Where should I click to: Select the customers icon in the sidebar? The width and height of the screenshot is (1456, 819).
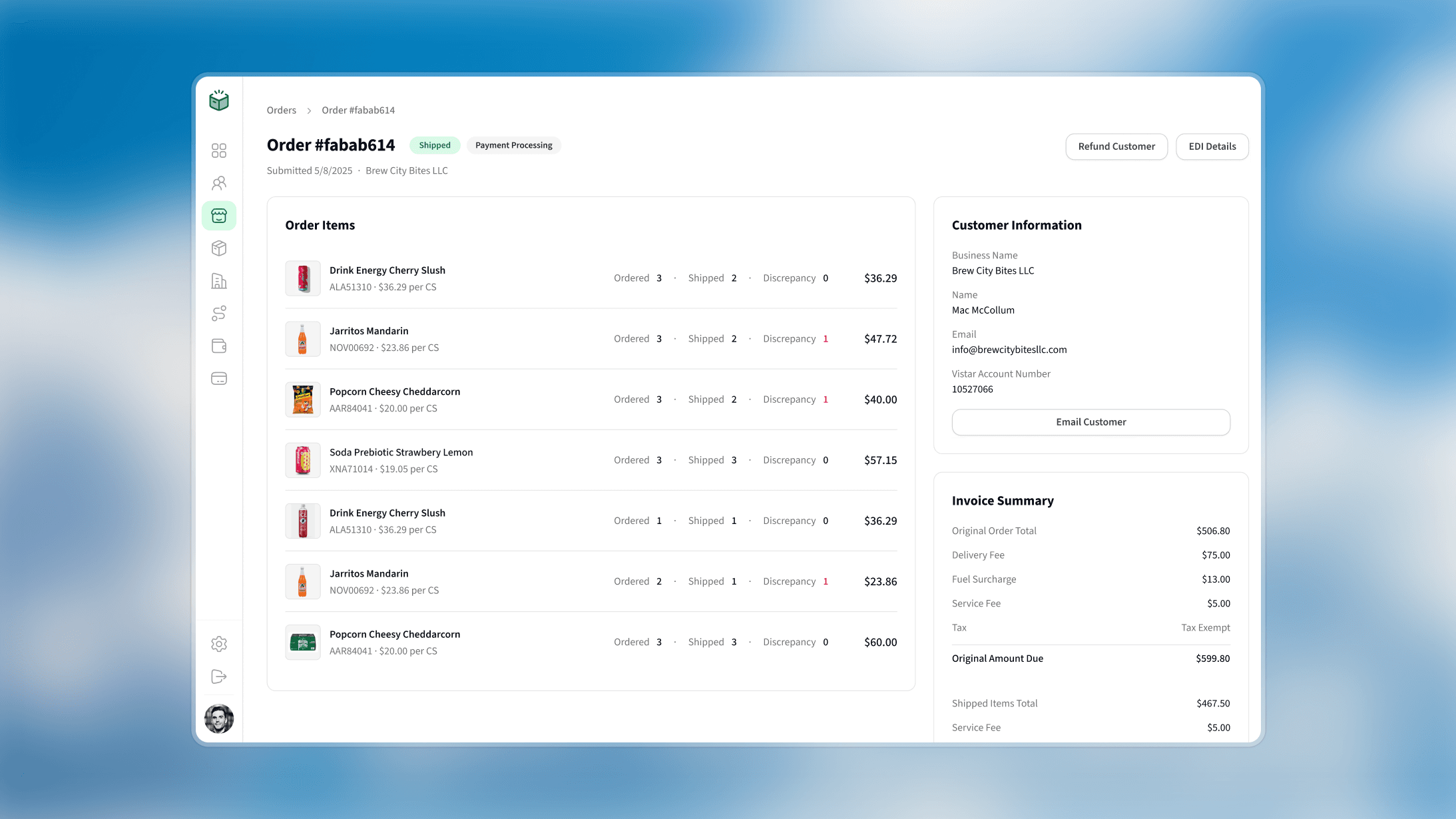pos(219,183)
